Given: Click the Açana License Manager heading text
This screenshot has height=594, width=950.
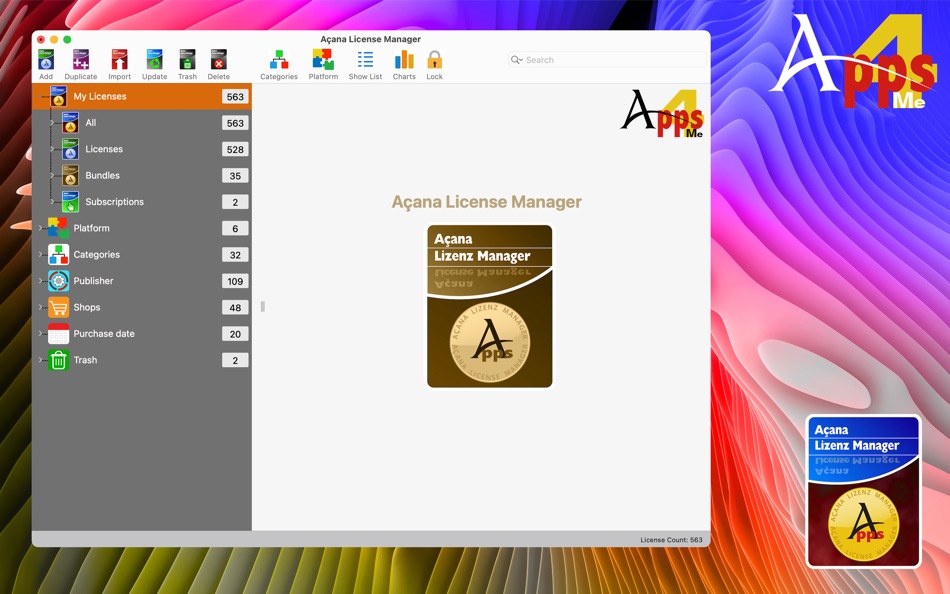Looking at the screenshot, I should point(487,202).
